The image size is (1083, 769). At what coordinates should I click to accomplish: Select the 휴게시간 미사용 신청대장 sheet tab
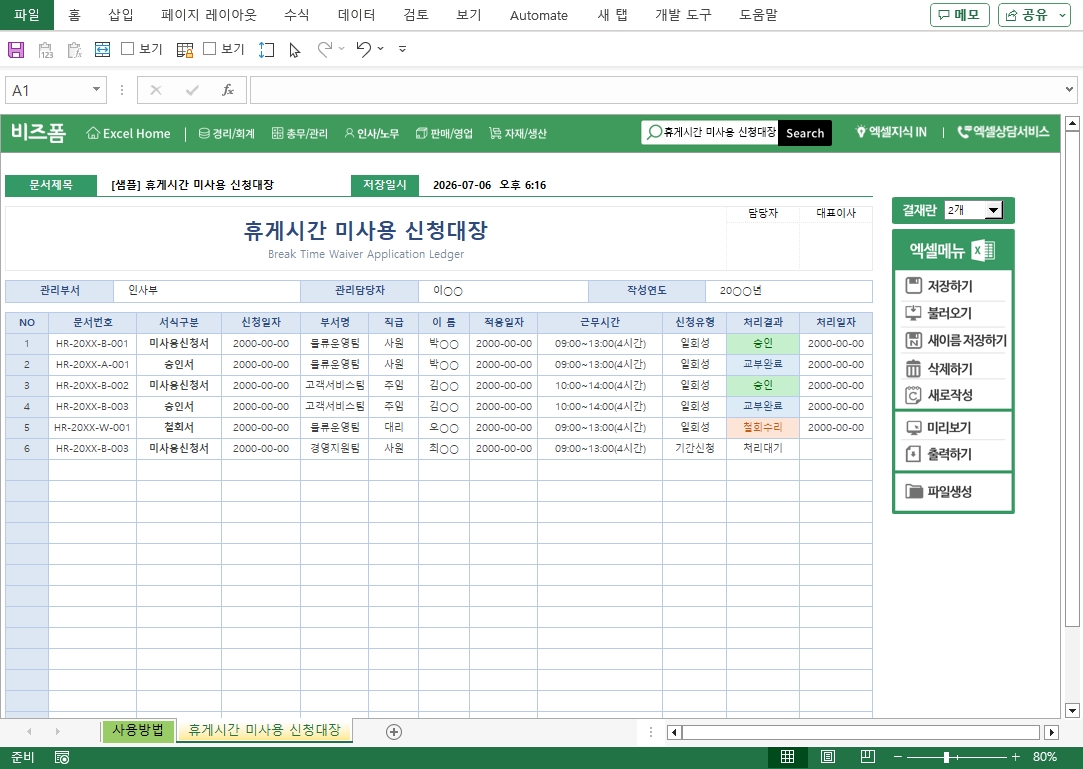[x=265, y=730]
